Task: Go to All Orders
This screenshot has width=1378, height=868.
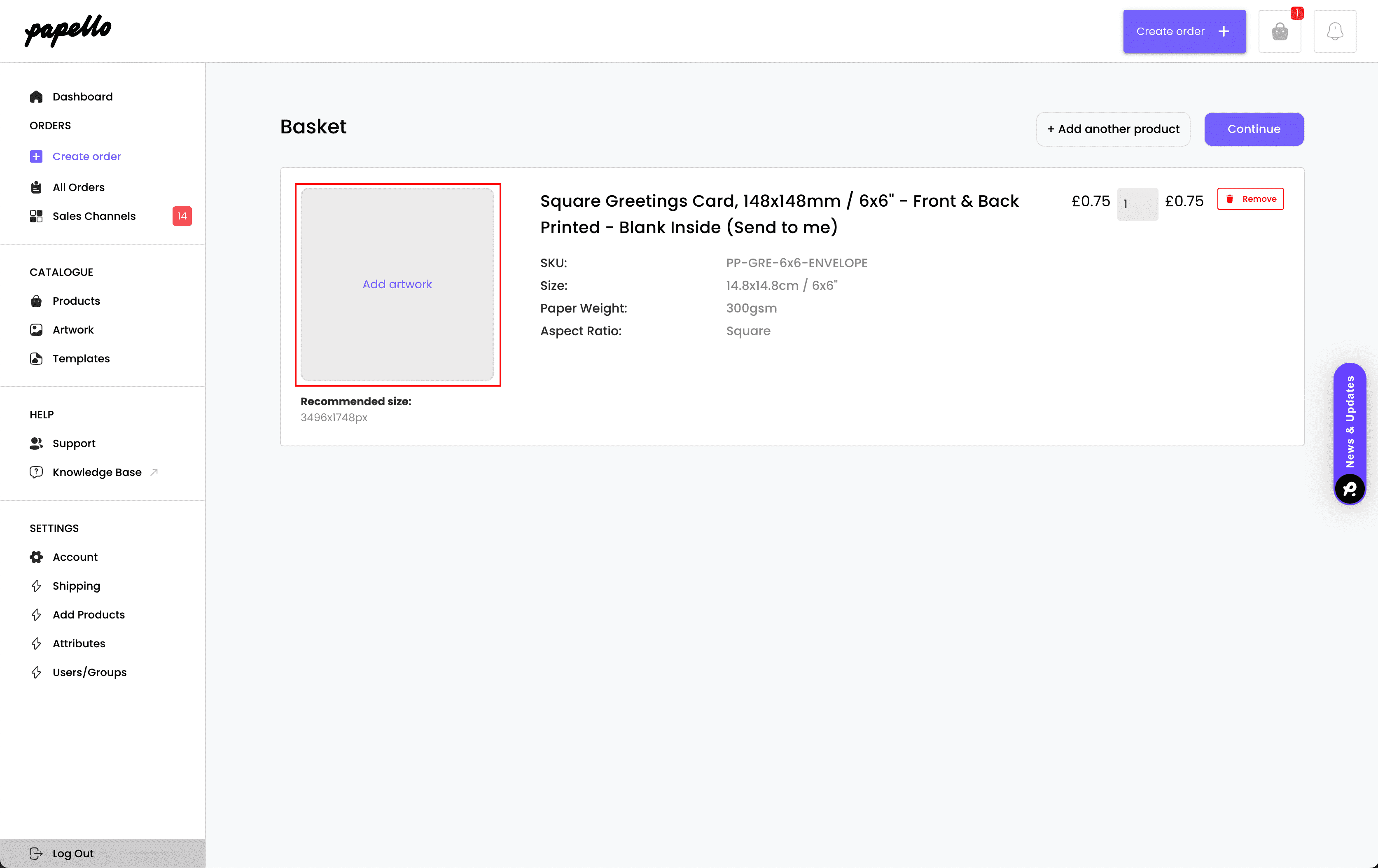Action: point(78,187)
